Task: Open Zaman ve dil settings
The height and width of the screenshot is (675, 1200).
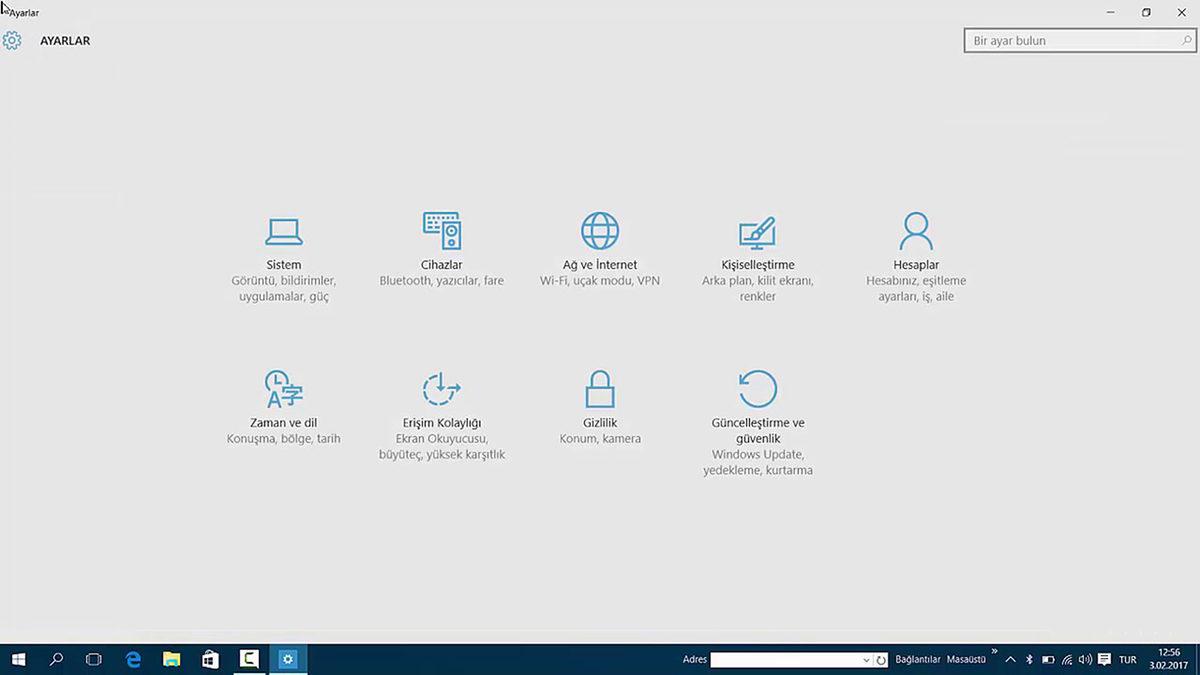Action: coord(284,400)
